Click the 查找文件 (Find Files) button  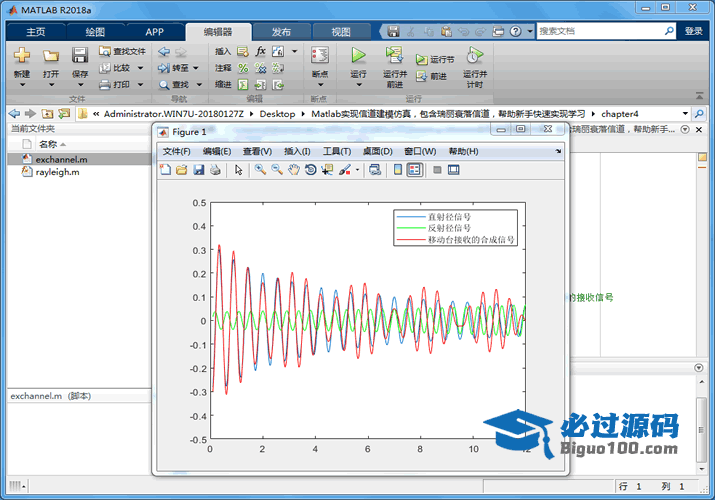click(x=122, y=51)
